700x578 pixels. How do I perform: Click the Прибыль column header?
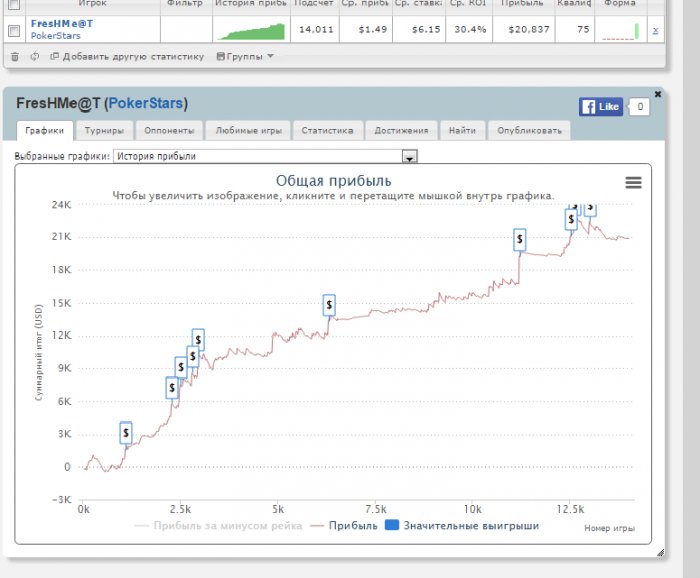[x=524, y=4]
